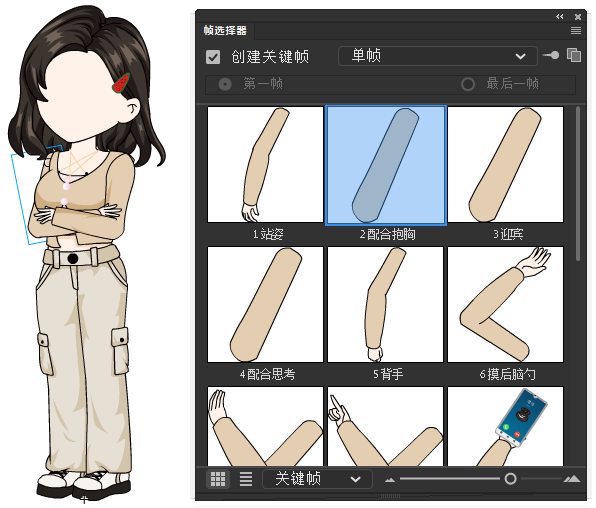Viewport: 596px width, 508px height.
Task: Click the thumbnail size slider handle
Action: [510, 479]
